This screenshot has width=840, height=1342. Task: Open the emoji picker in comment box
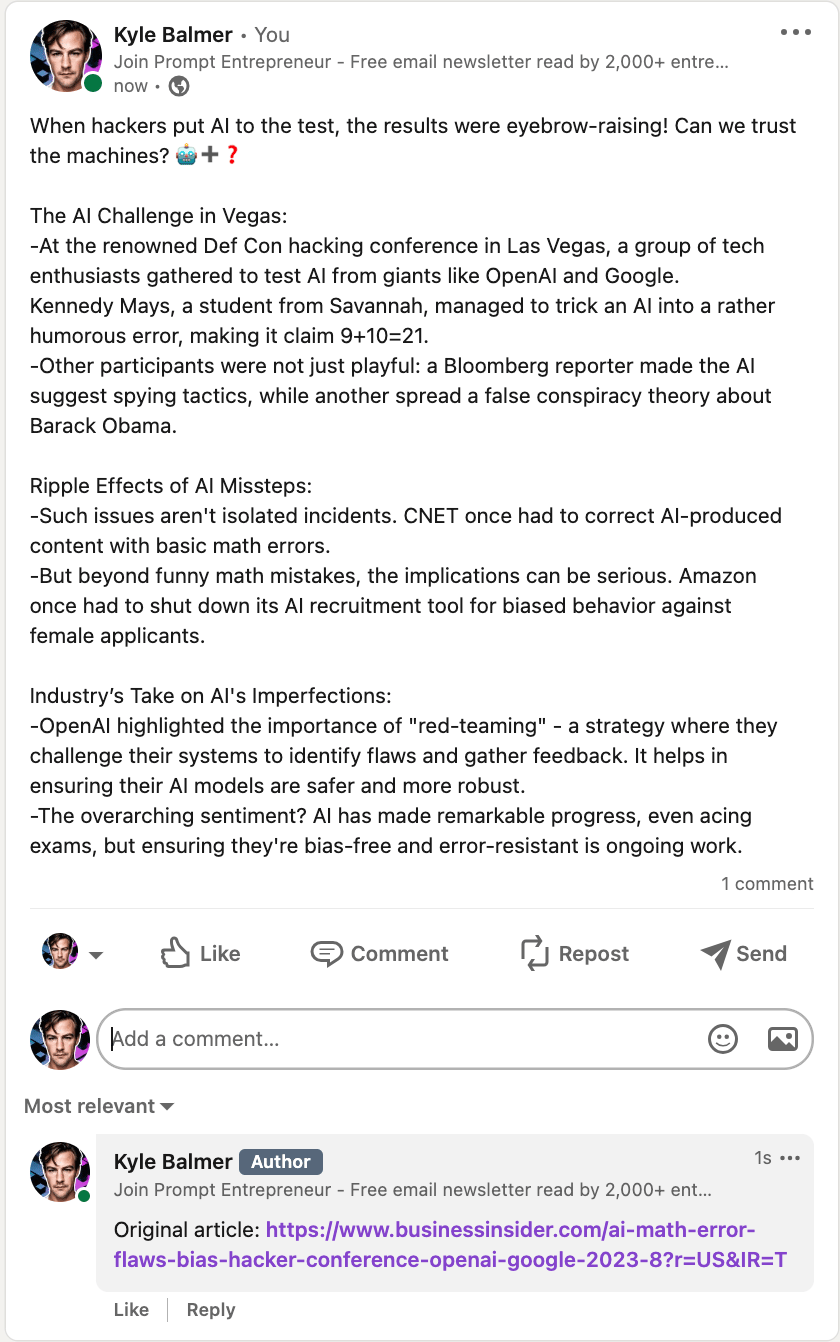722,1039
